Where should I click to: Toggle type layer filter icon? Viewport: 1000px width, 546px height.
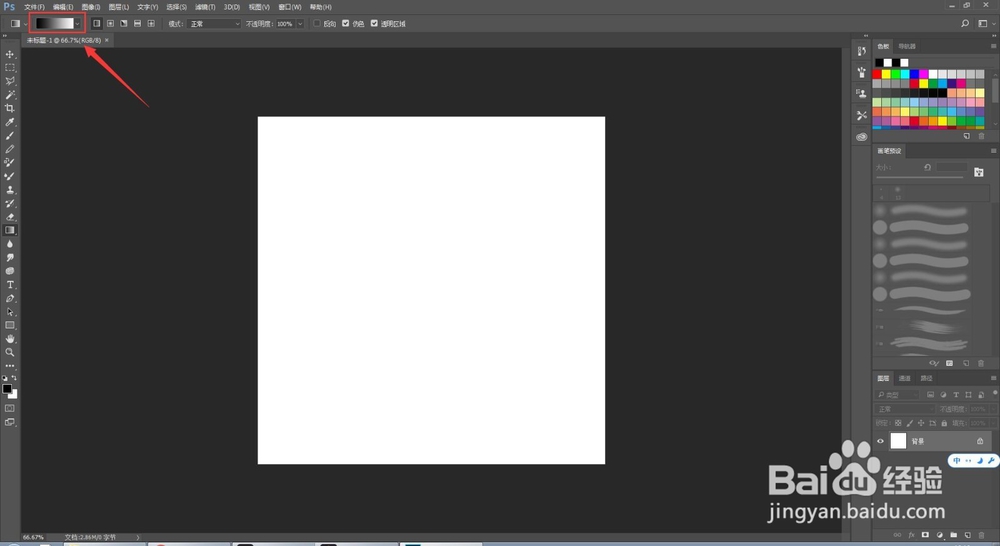pos(955,395)
